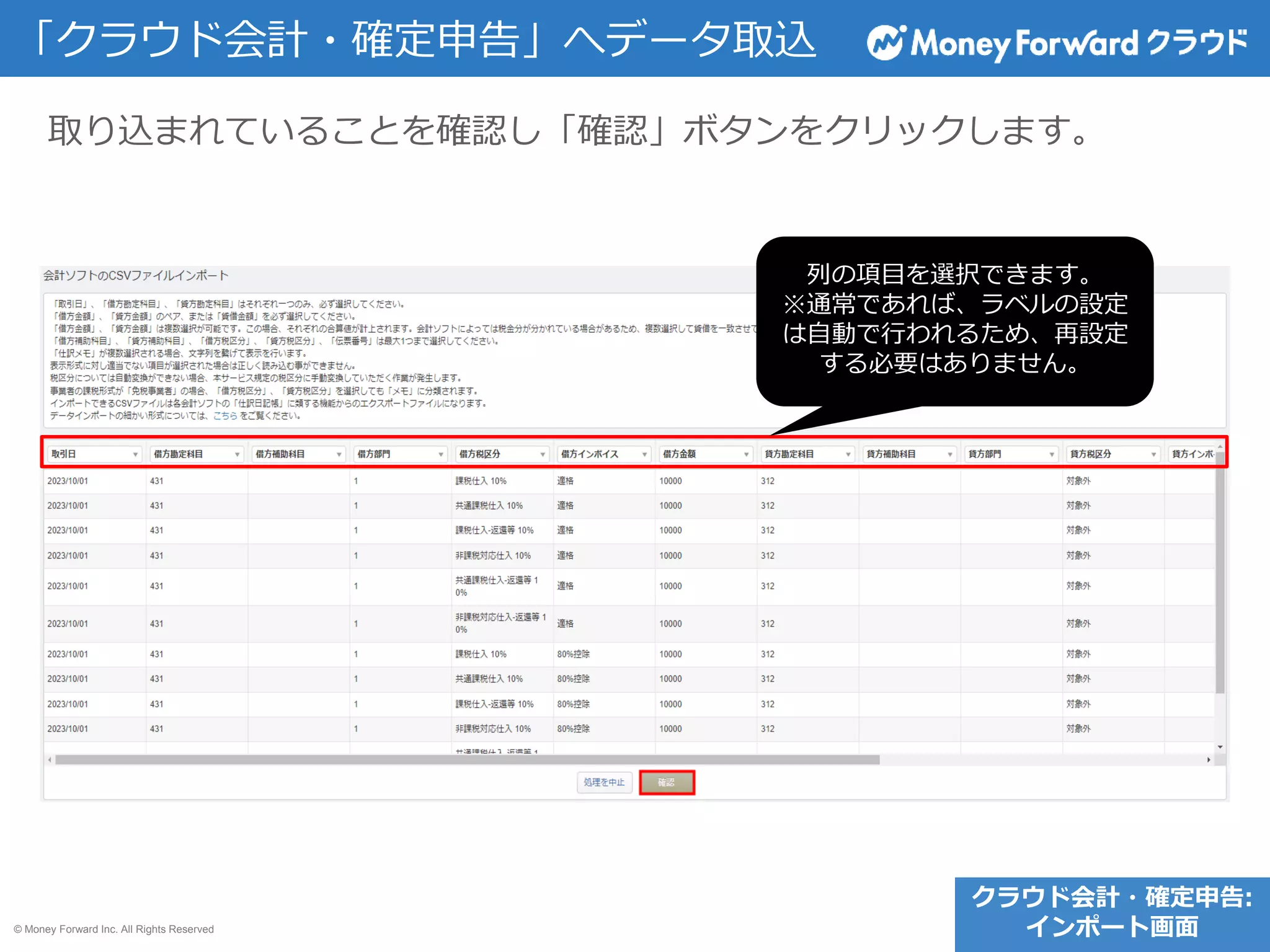Open the 貸方部門 column dropdown

click(1011, 454)
